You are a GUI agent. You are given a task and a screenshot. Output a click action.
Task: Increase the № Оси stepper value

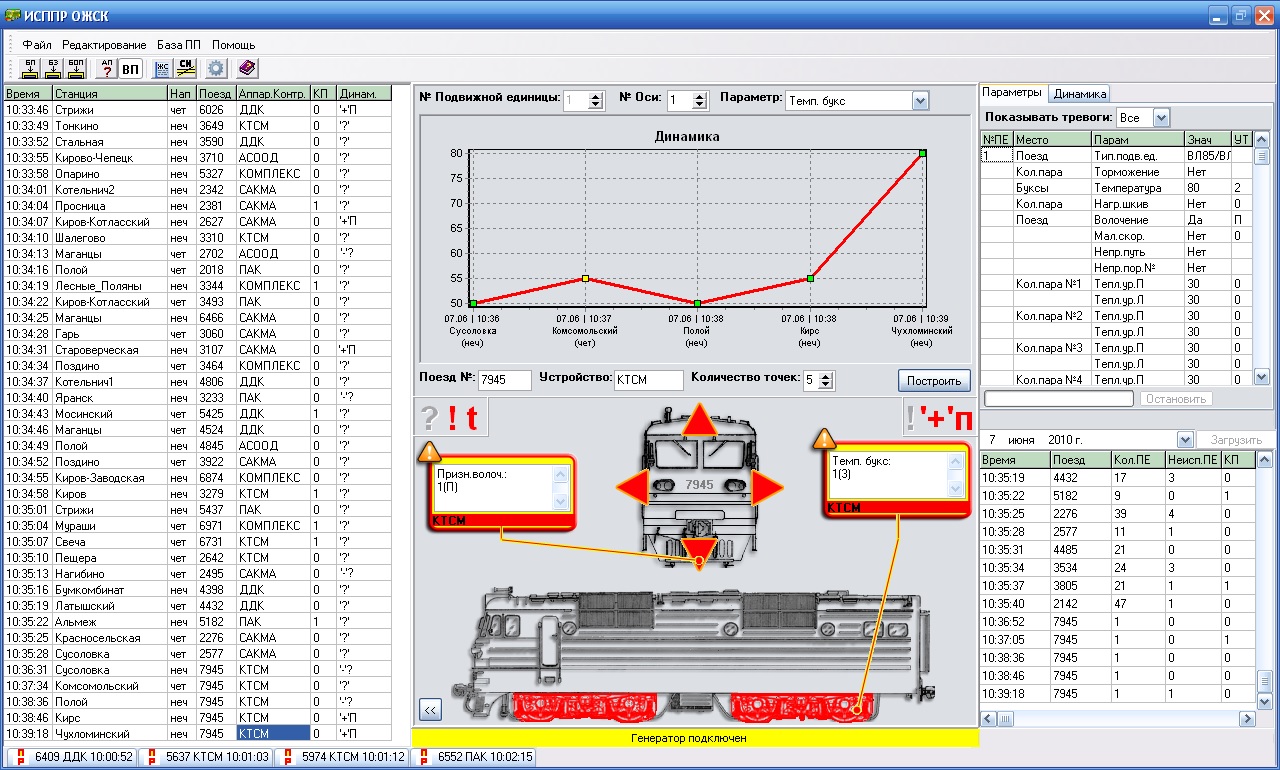click(x=700, y=96)
